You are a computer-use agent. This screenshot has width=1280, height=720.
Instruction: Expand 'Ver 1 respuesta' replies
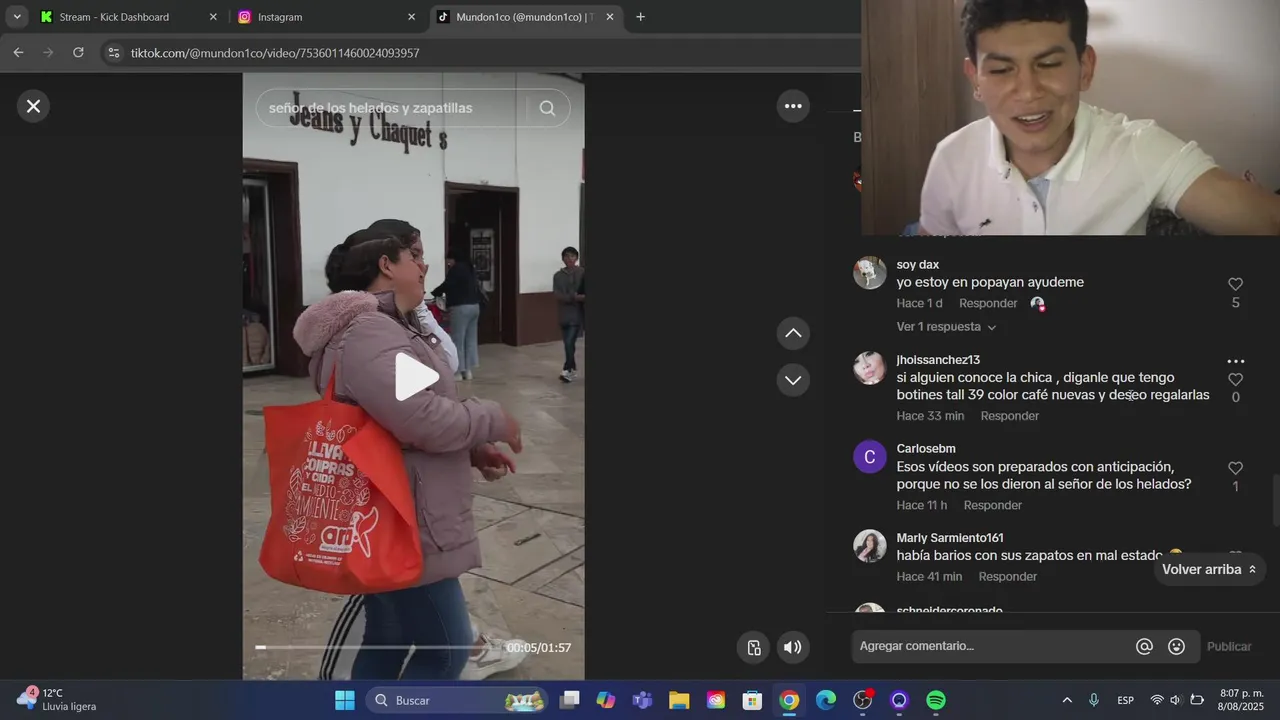[x=946, y=327]
